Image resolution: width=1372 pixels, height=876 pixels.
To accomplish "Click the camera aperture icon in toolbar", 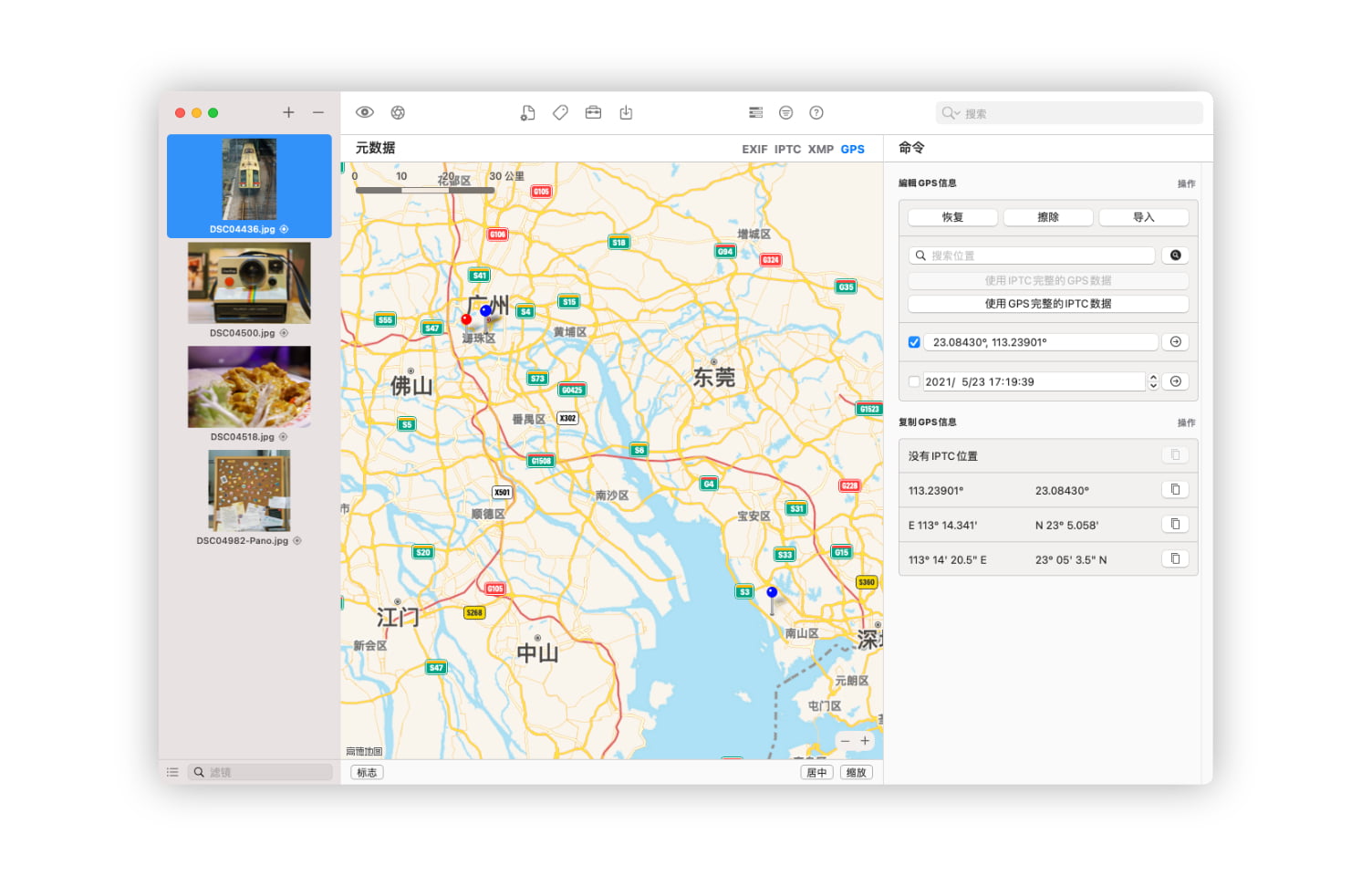I will tap(398, 112).
